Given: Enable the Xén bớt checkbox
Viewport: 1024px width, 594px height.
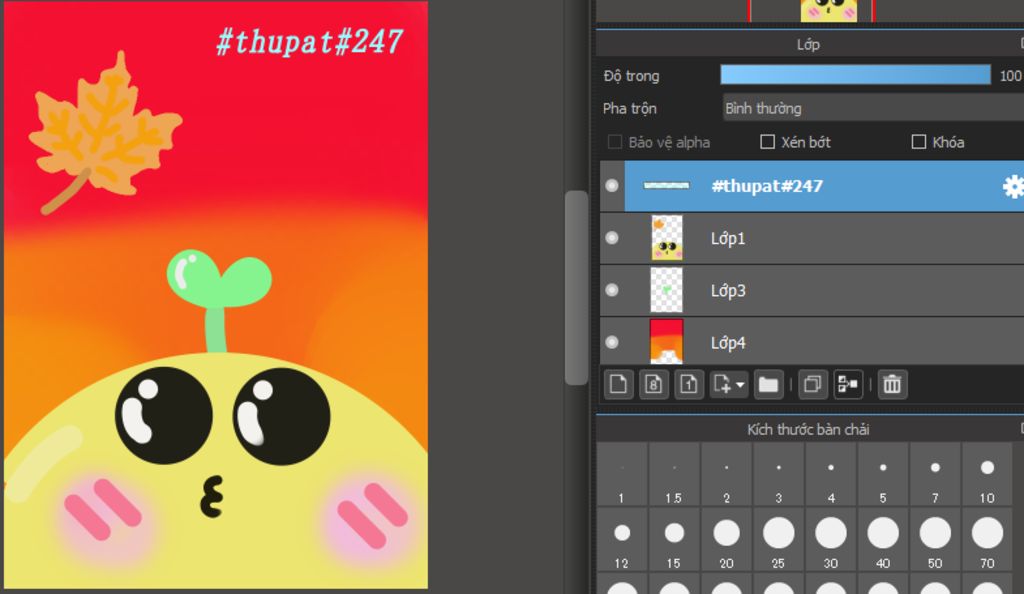Looking at the screenshot, I should coord(768,142).
